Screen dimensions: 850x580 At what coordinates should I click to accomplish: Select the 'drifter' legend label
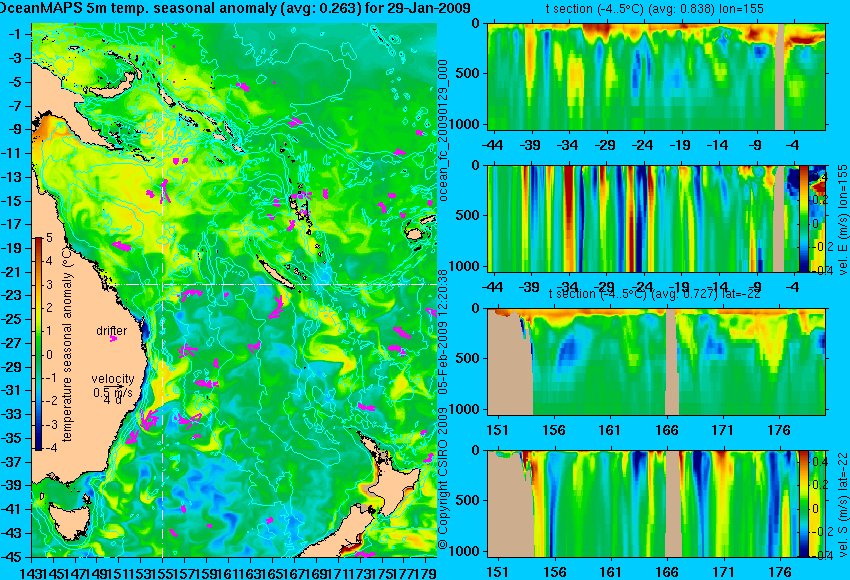tap(112, 331)
